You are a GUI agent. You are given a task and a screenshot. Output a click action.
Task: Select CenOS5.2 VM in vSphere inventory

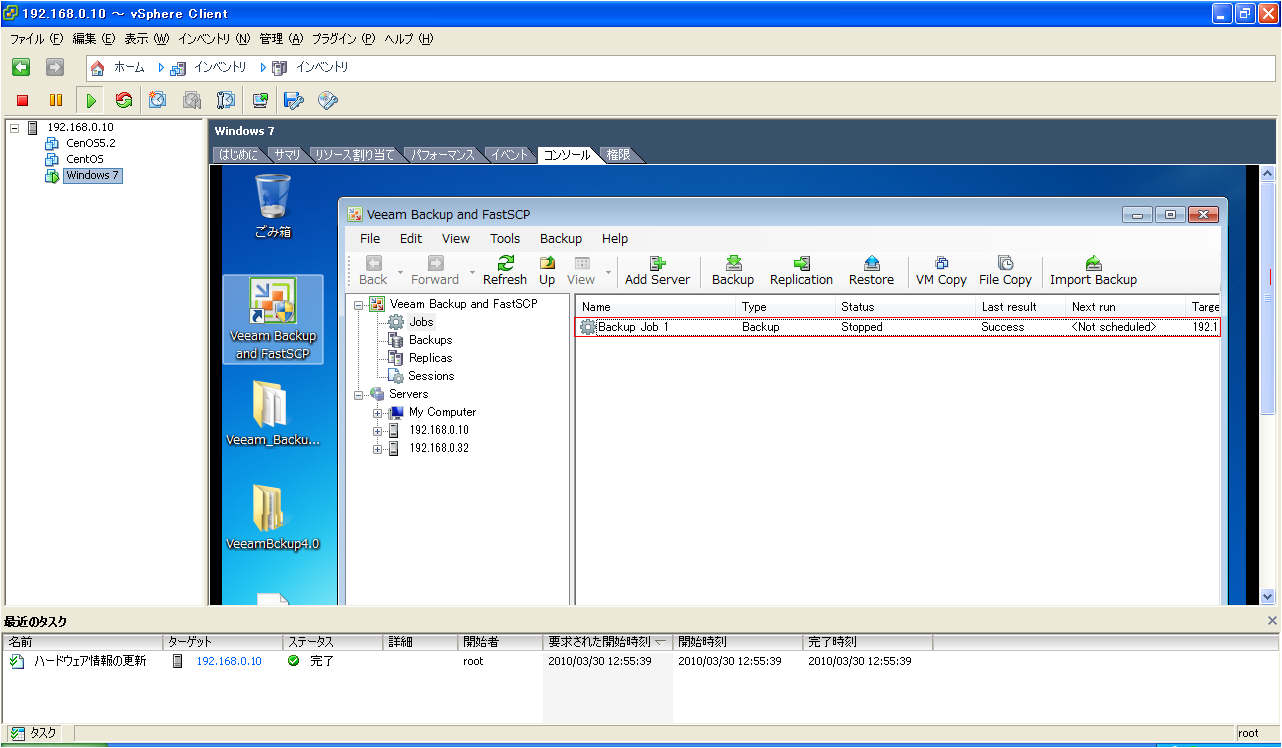tap(90, 143)
